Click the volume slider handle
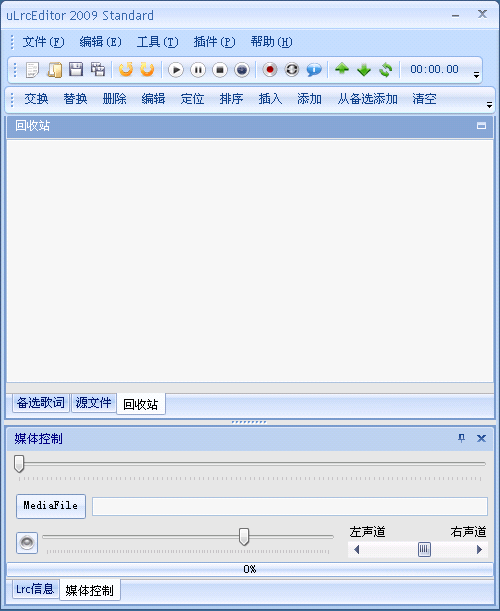This screenshot has height=611, width=500. (x=244, y=537)
